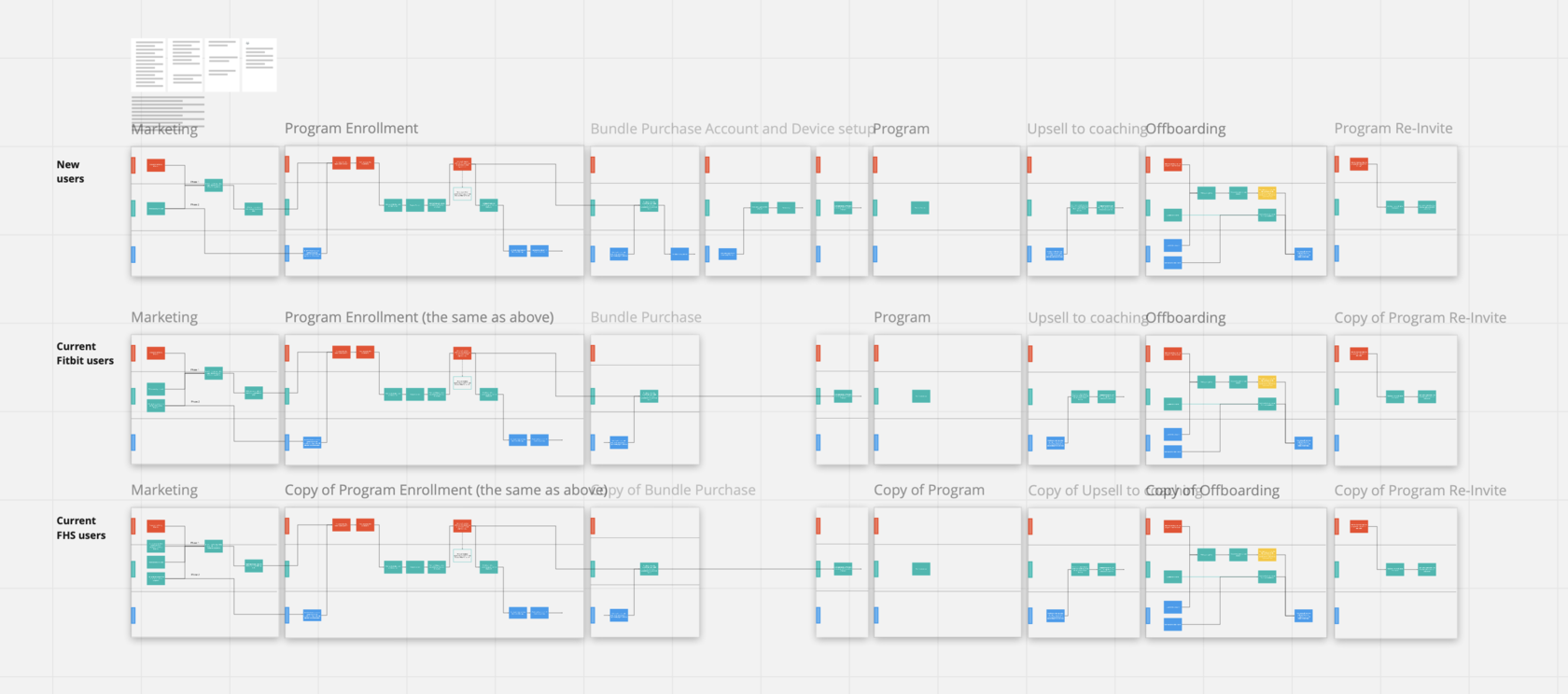Select the "Copy of Bundle Purchase" frame title

674,490
